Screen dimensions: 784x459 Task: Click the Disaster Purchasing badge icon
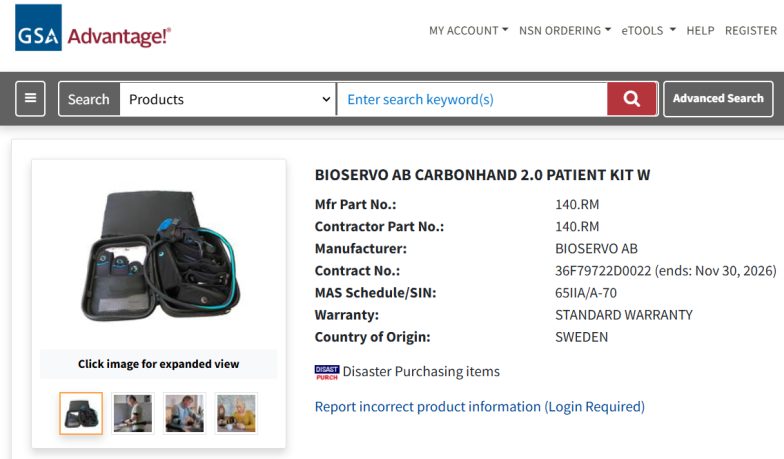326,372
